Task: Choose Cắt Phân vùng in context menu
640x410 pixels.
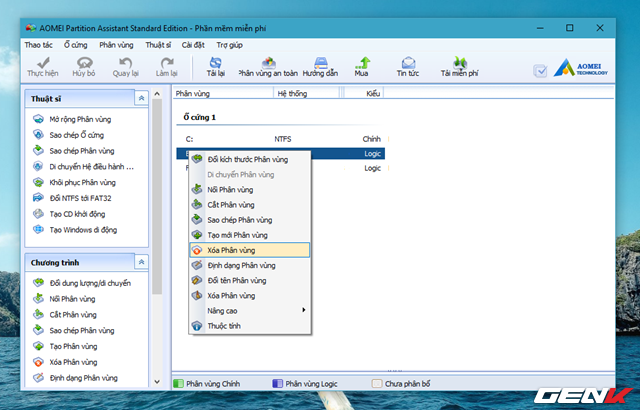Action: (x=250, y=205)
